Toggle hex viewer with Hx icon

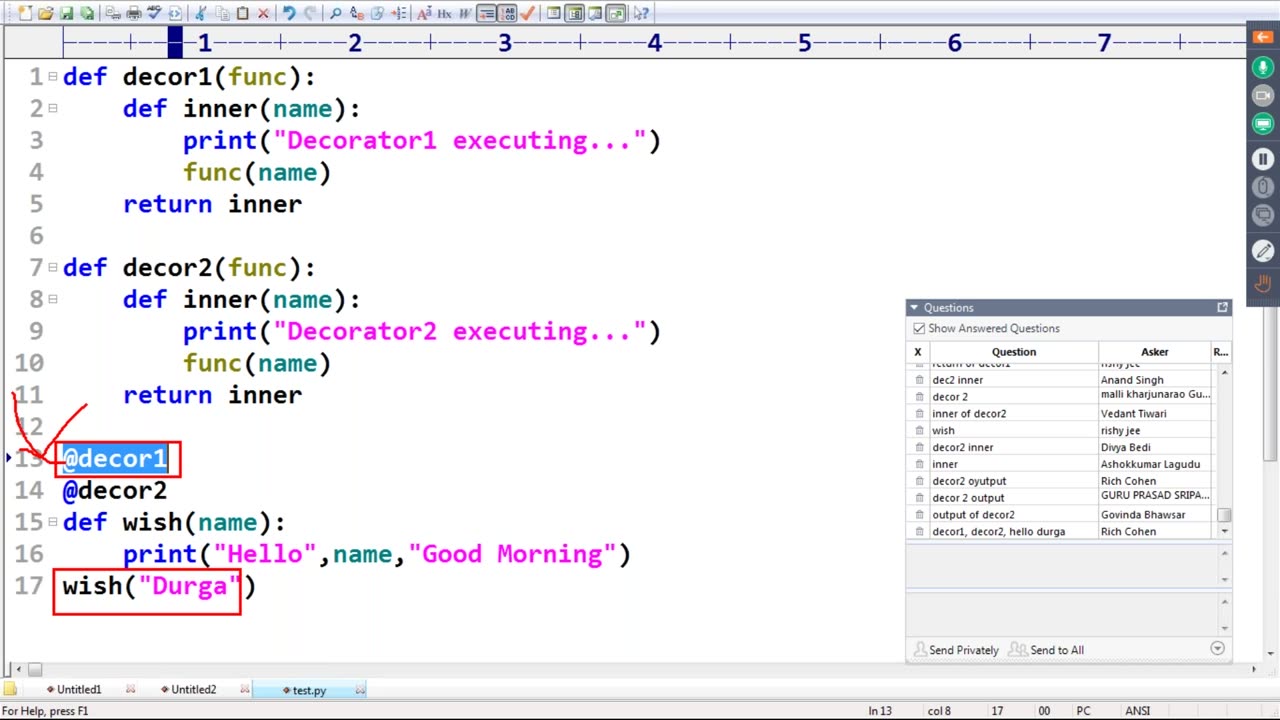point(444,13)
